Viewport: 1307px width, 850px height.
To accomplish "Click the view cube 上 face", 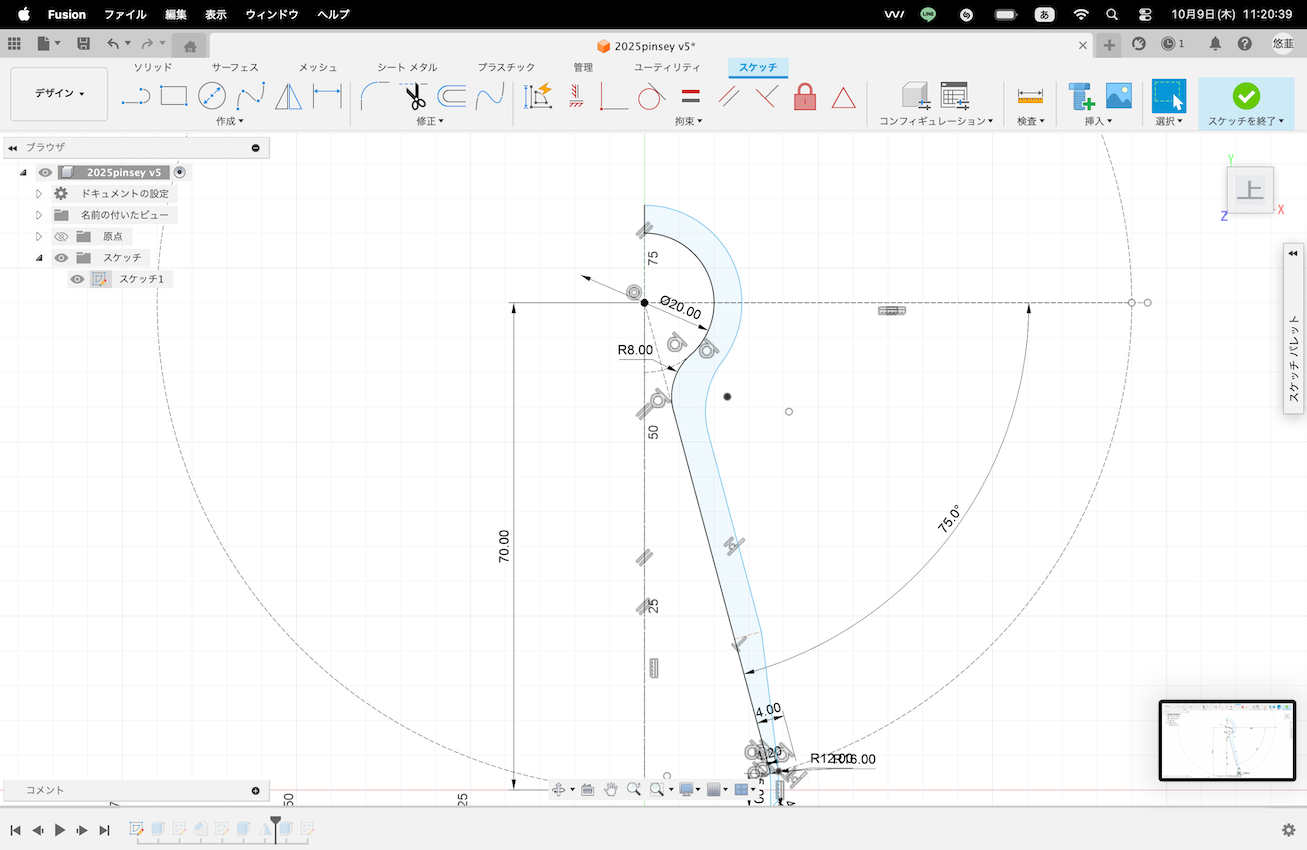I will (x=1250, y=189).
